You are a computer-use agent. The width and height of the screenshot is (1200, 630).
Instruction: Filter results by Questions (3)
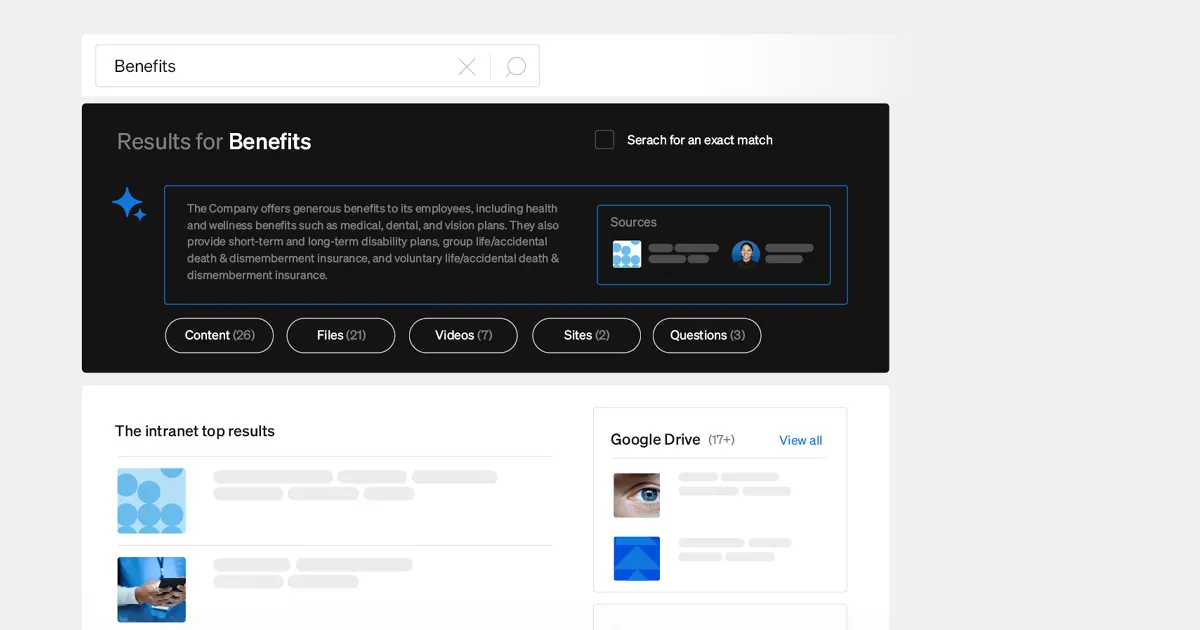[707, 335]
